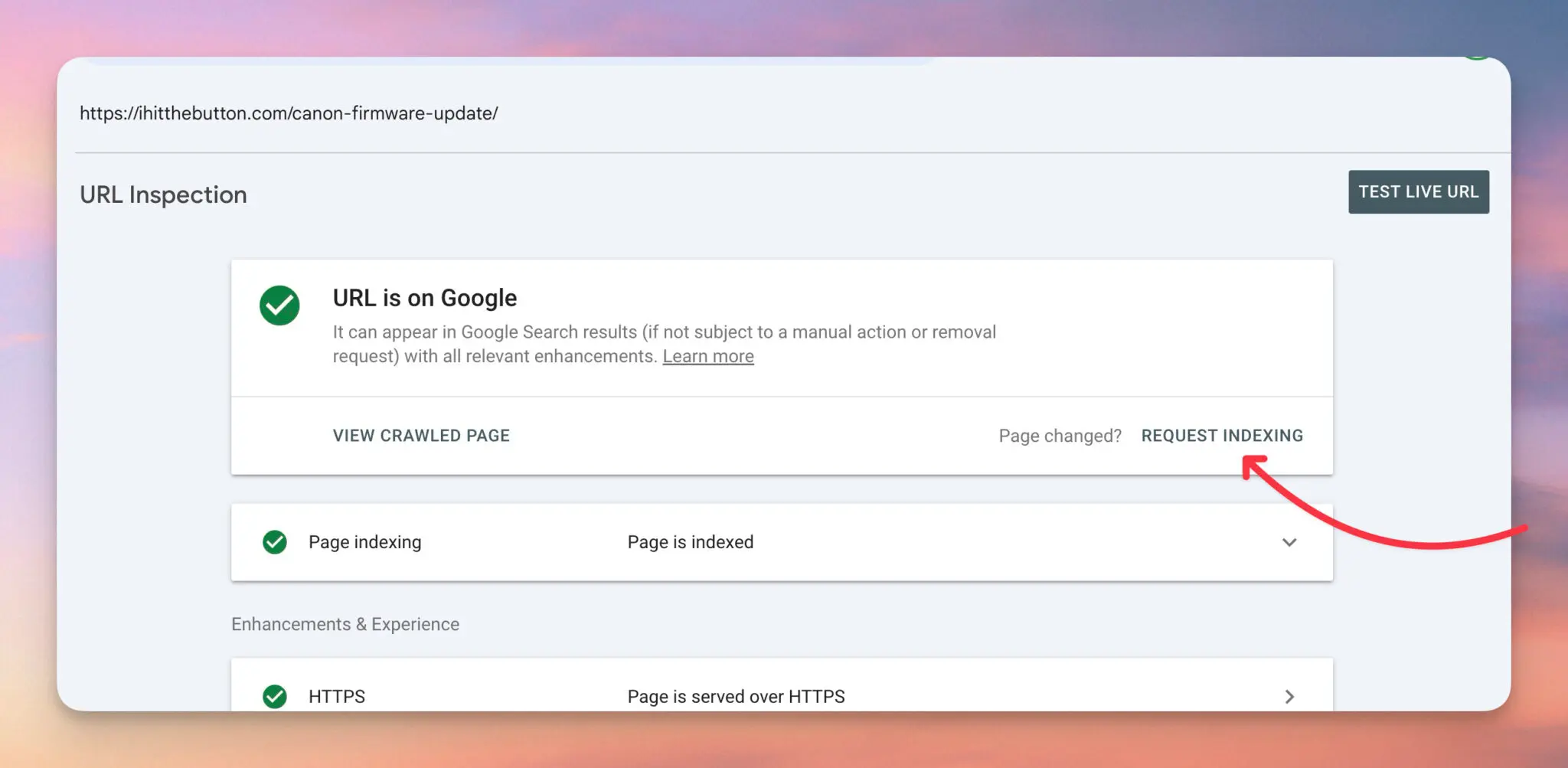Click the inspected URL field at top
The width and height of the screenshot is (1568, 768).
[289, 113]
